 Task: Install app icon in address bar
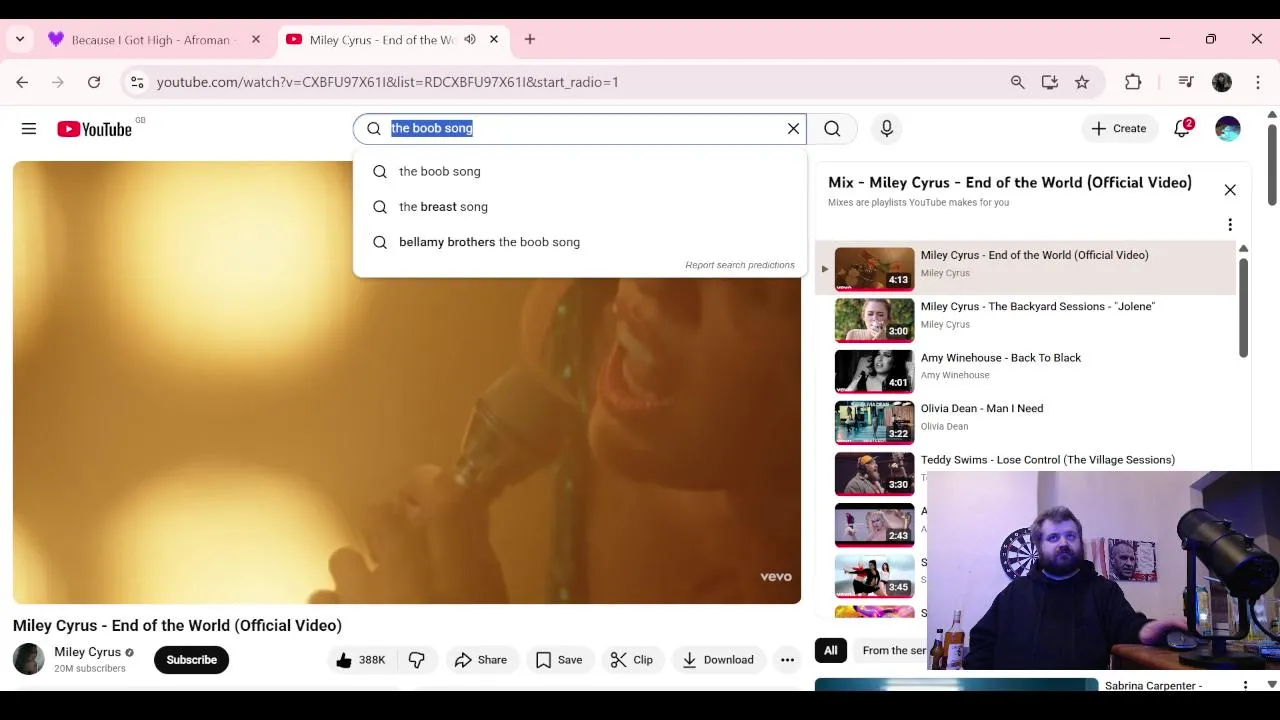(1050, 82)
